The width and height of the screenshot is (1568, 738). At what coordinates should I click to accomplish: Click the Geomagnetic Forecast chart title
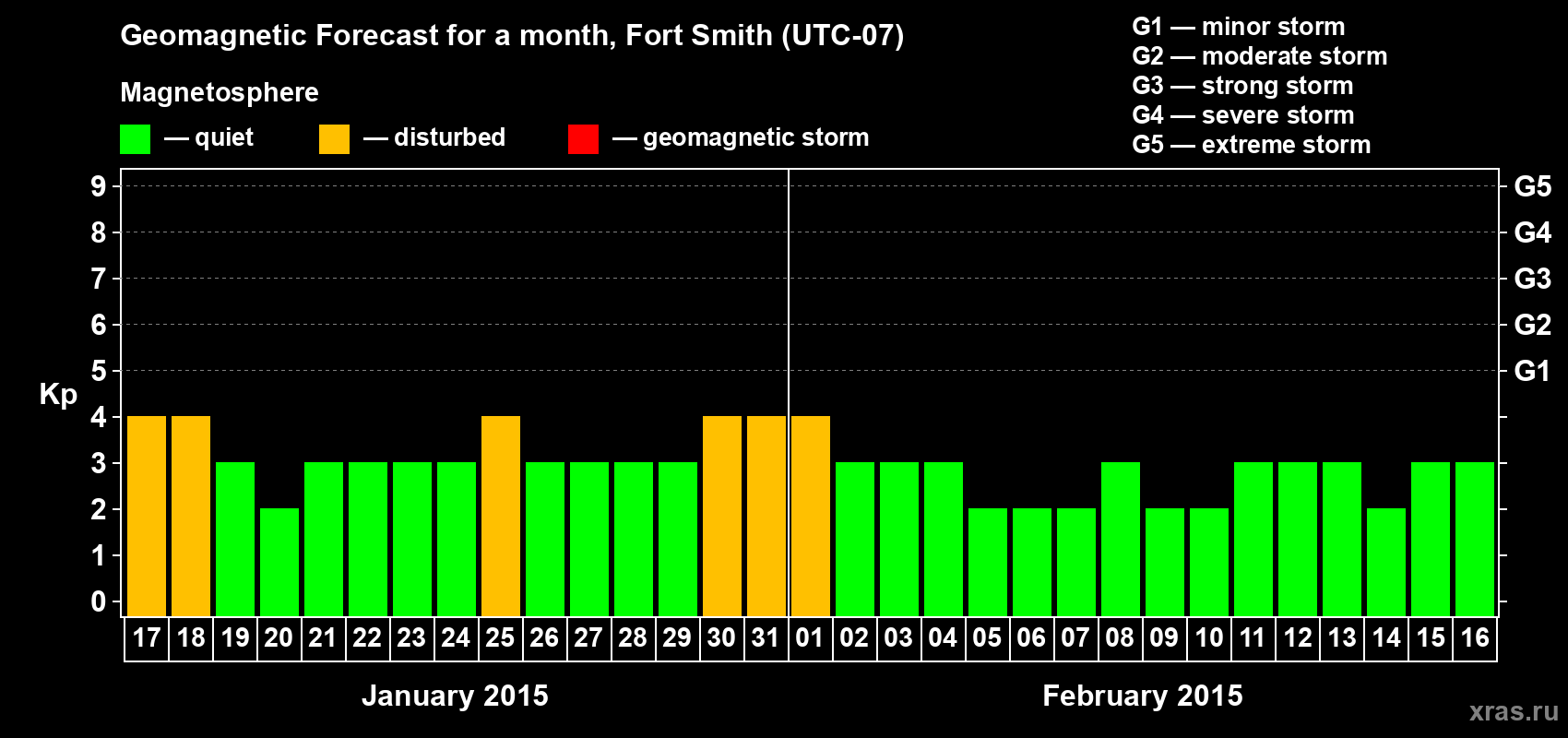click(512, 36)
